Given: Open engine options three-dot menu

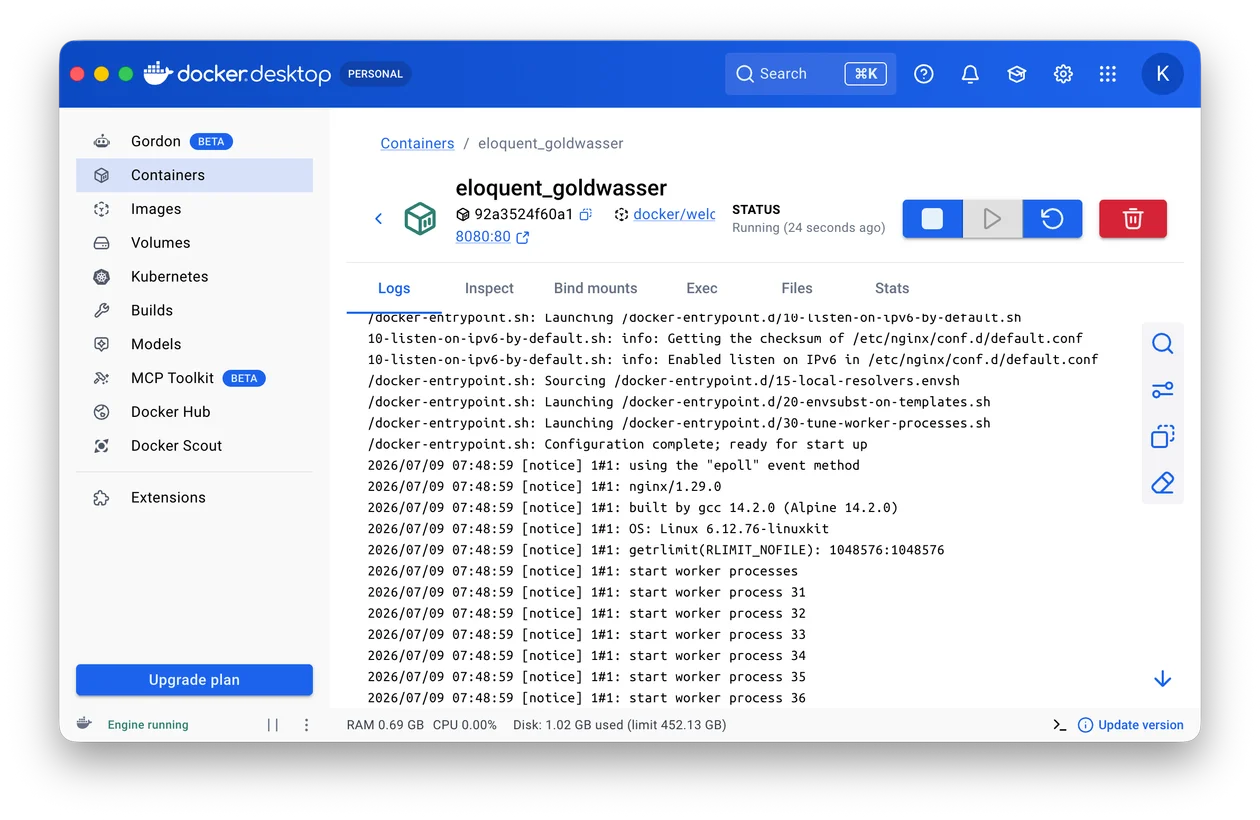Looking at the screenshot, I should pos(307,725).
